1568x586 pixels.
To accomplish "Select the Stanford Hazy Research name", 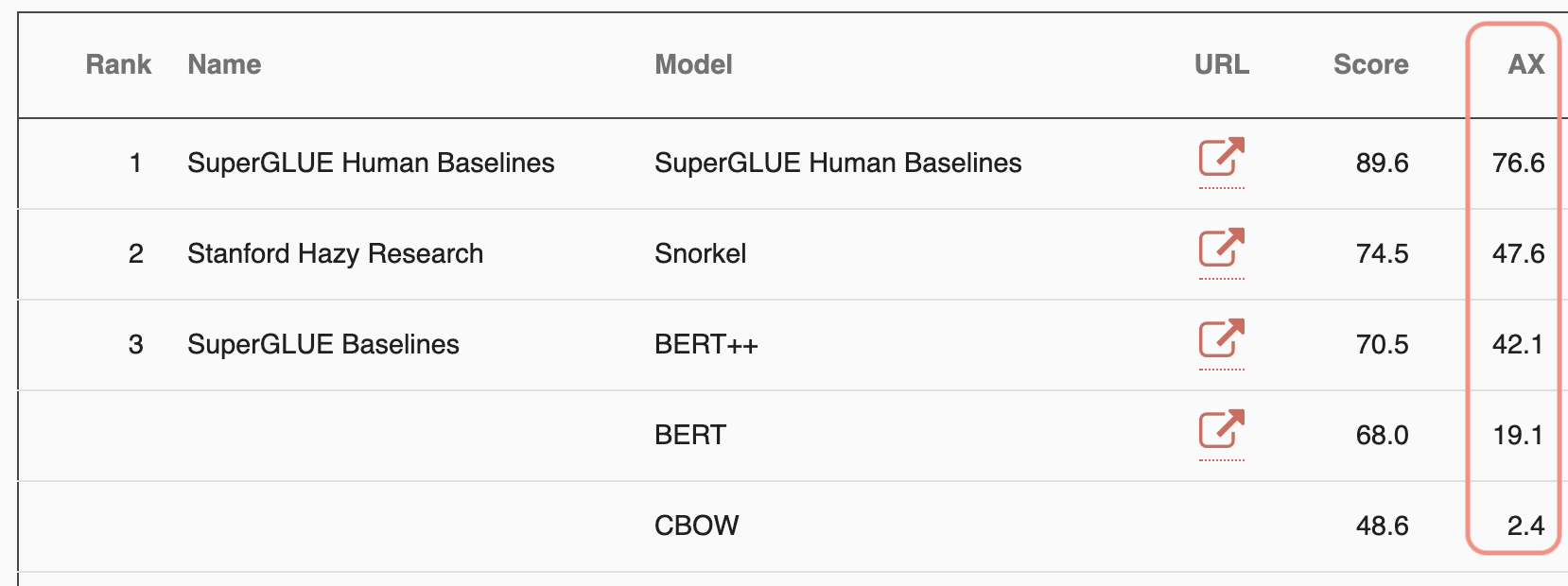I will tap(335, 253).
